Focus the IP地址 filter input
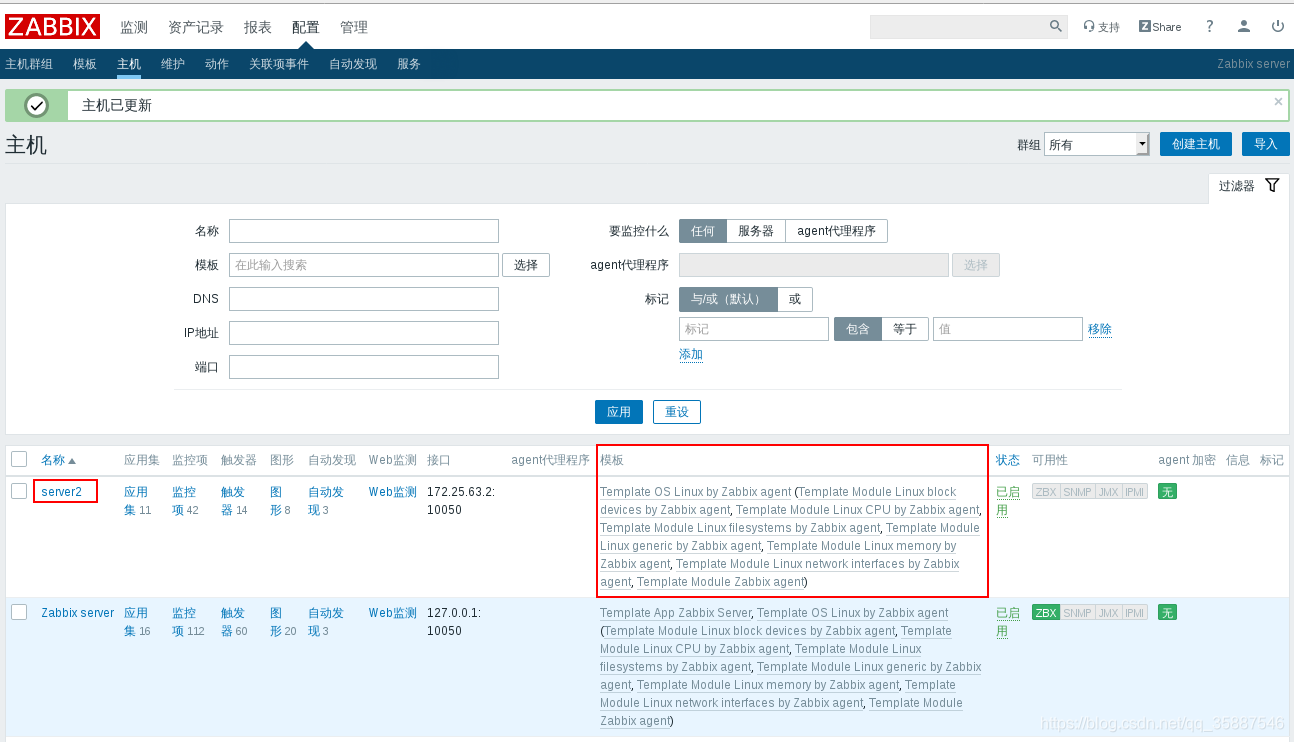The height and width of the screenshot is (742, 1294). click(x=364, y=333)
